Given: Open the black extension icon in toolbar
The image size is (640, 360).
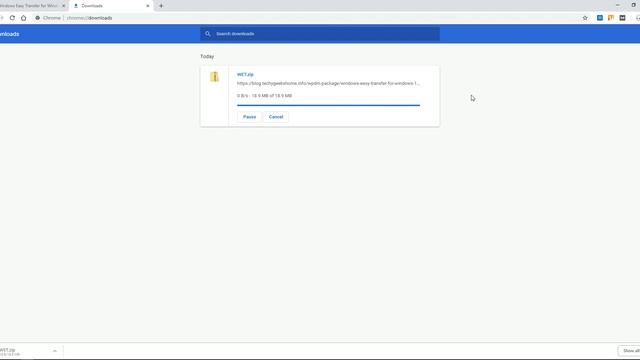Looking at the screenshot, I should [622, 18].
